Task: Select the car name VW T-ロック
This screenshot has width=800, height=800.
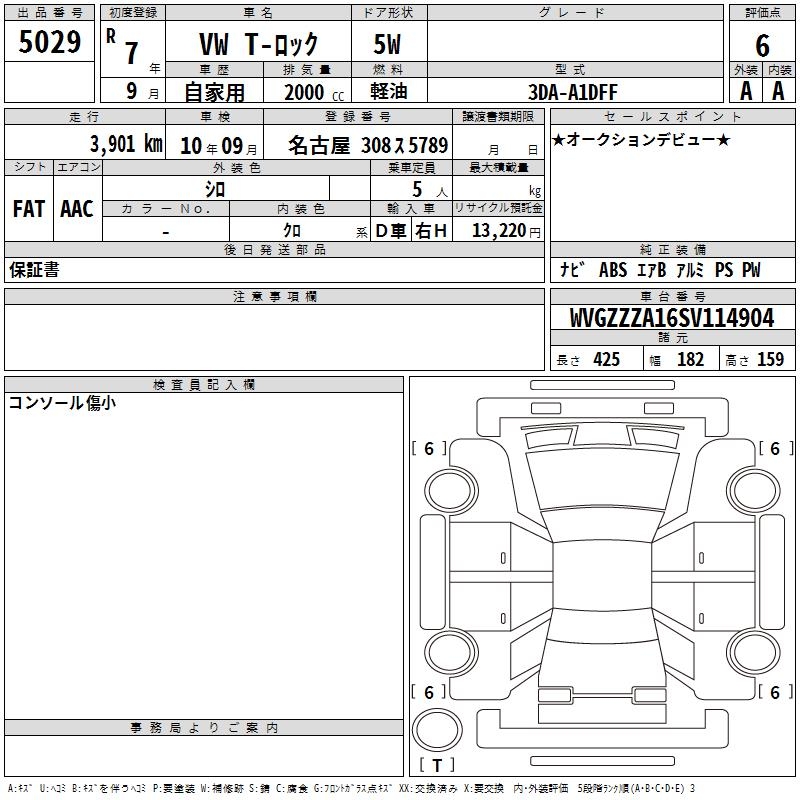Action: (258, 44)
